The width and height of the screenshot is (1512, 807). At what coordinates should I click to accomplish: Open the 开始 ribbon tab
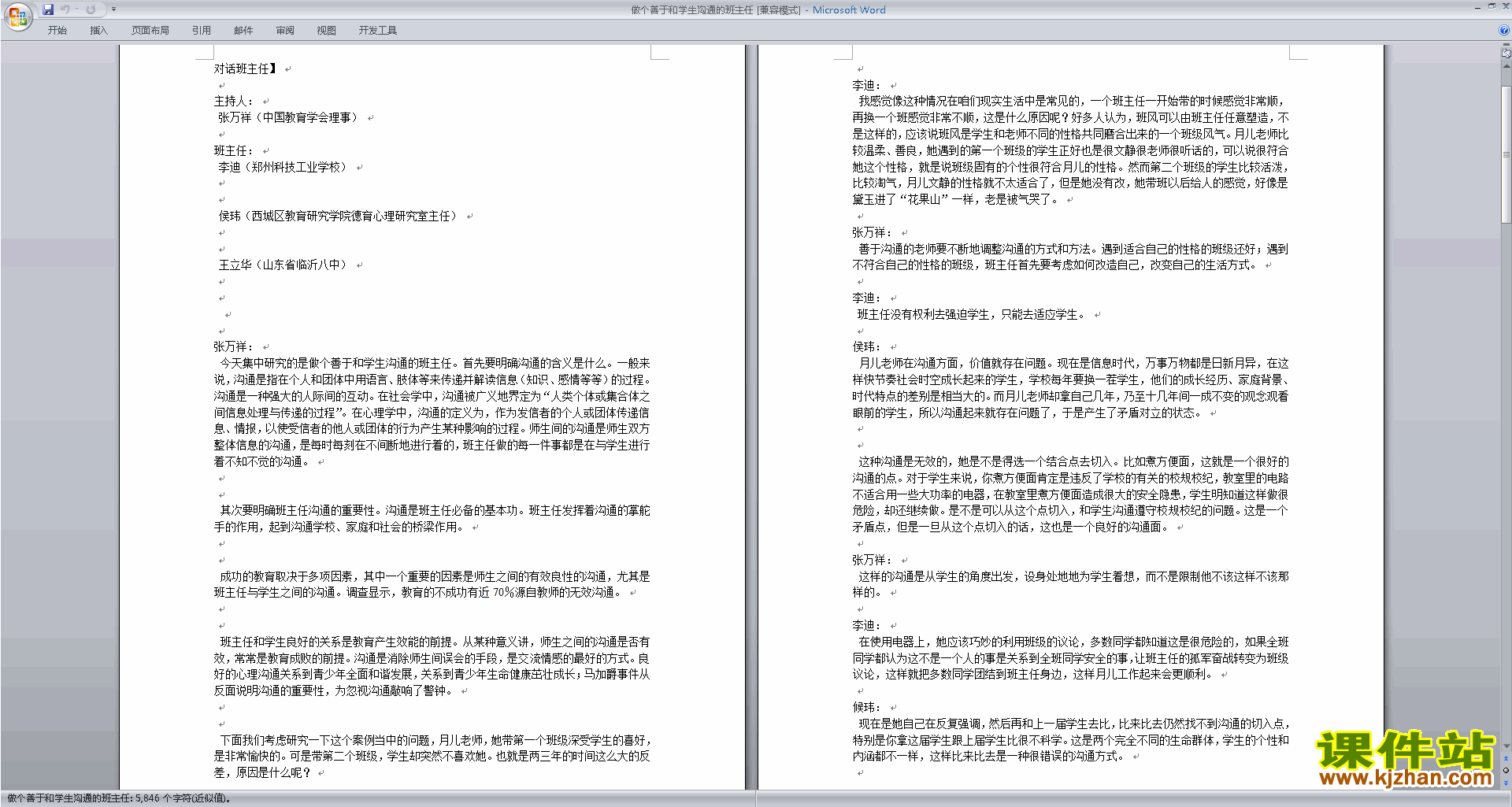pyautogui.click(x=57, y=30)
